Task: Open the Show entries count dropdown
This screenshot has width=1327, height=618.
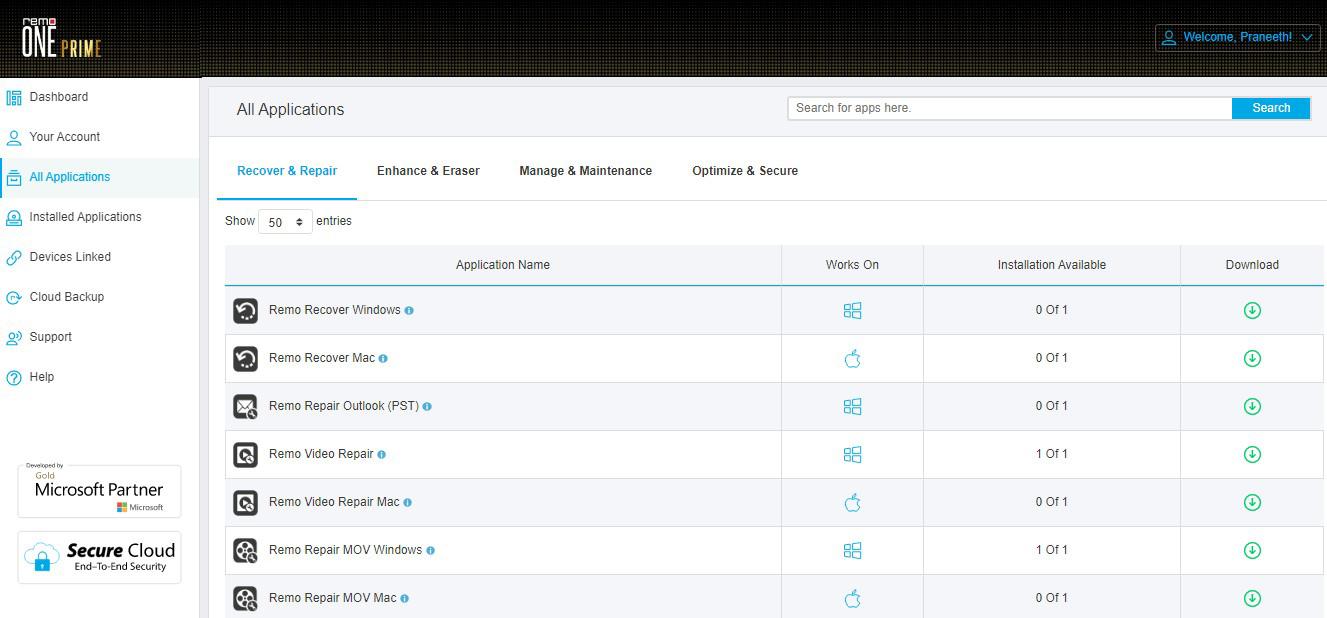Action: (285, 222)
